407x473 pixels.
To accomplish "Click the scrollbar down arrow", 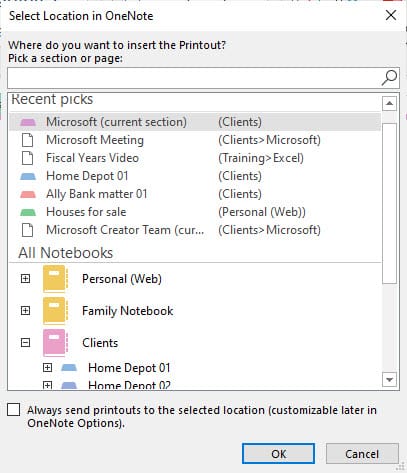I will point(389,379).
